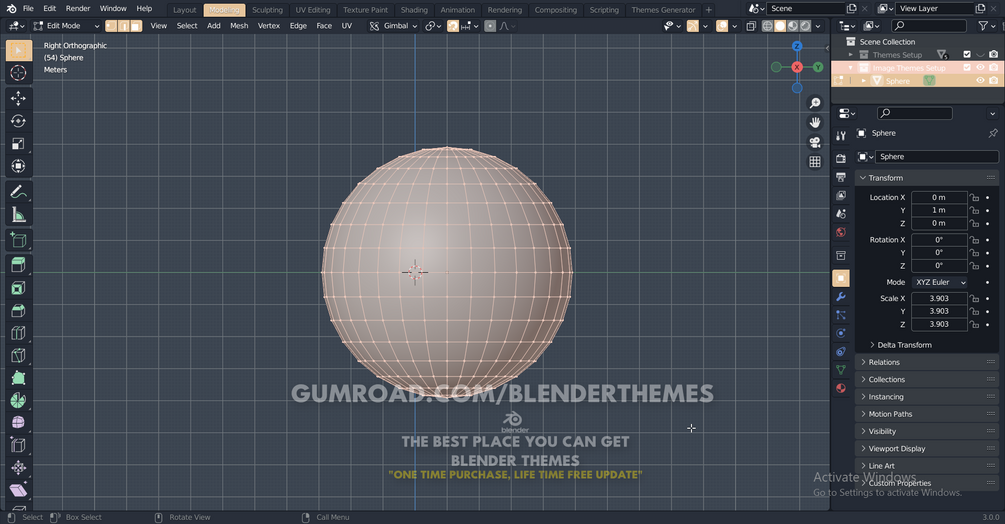Toggle proportional editing

490,26
